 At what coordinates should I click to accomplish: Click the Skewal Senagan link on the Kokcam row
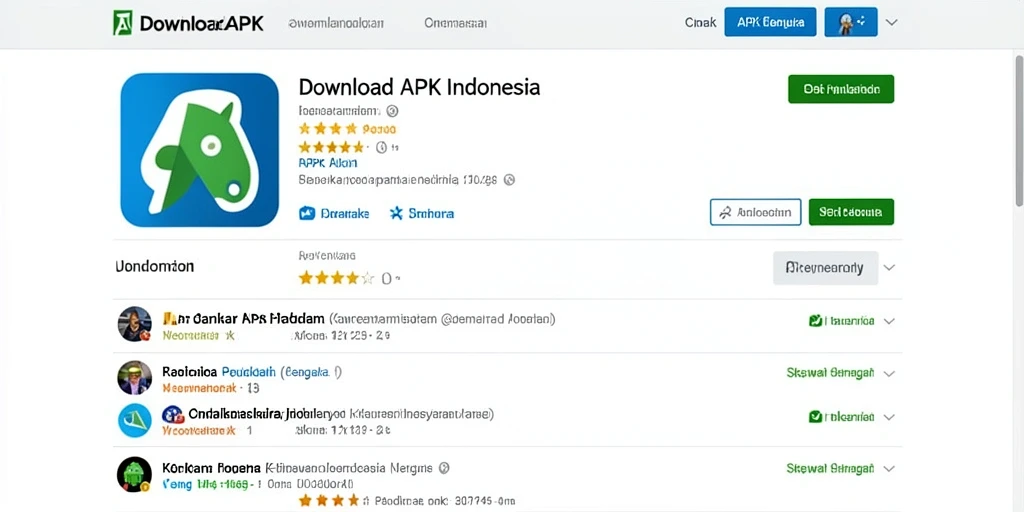830,468
